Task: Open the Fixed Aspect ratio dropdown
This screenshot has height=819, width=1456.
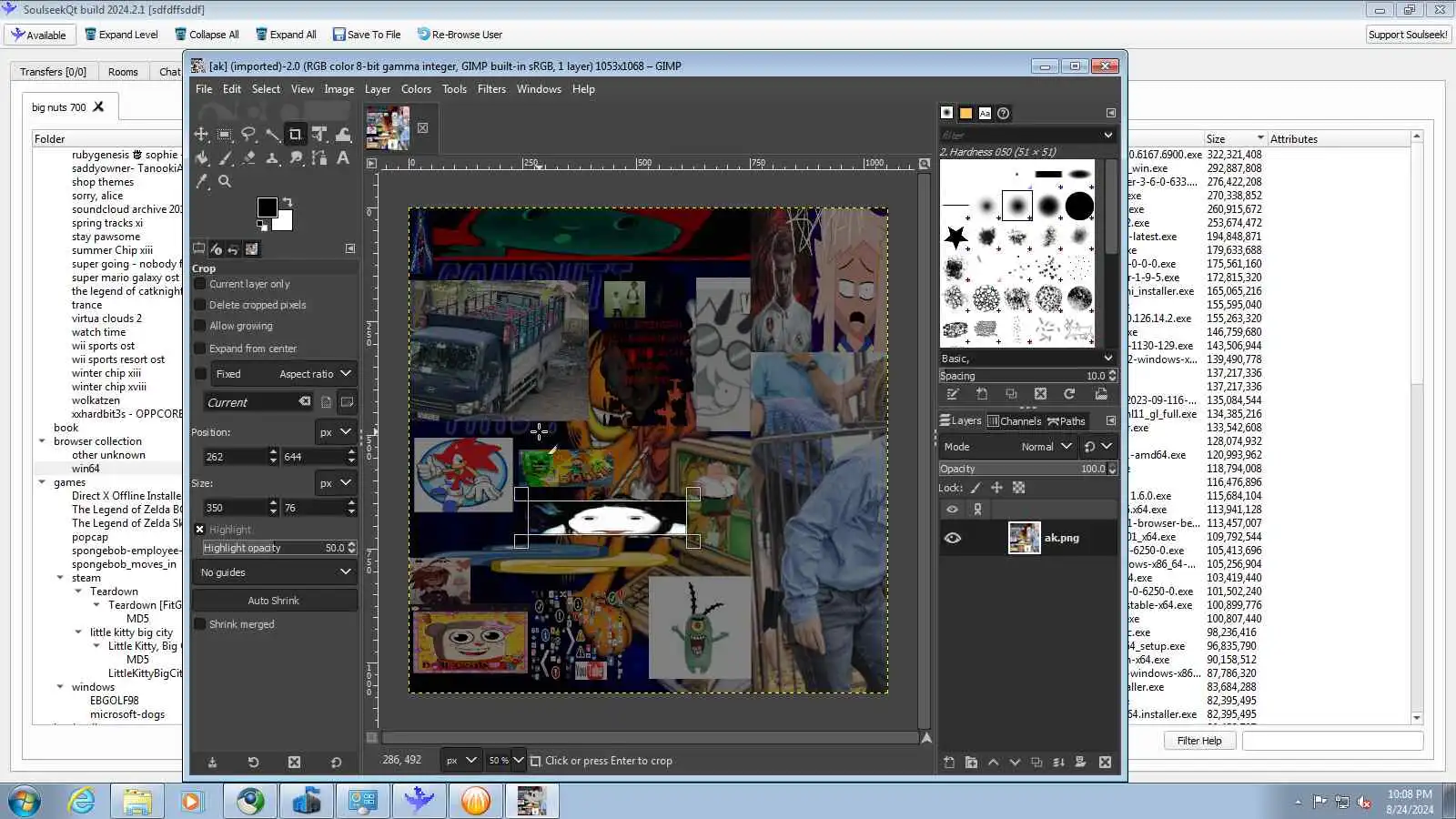Action: pyautogui.click(x=283, y=374)
